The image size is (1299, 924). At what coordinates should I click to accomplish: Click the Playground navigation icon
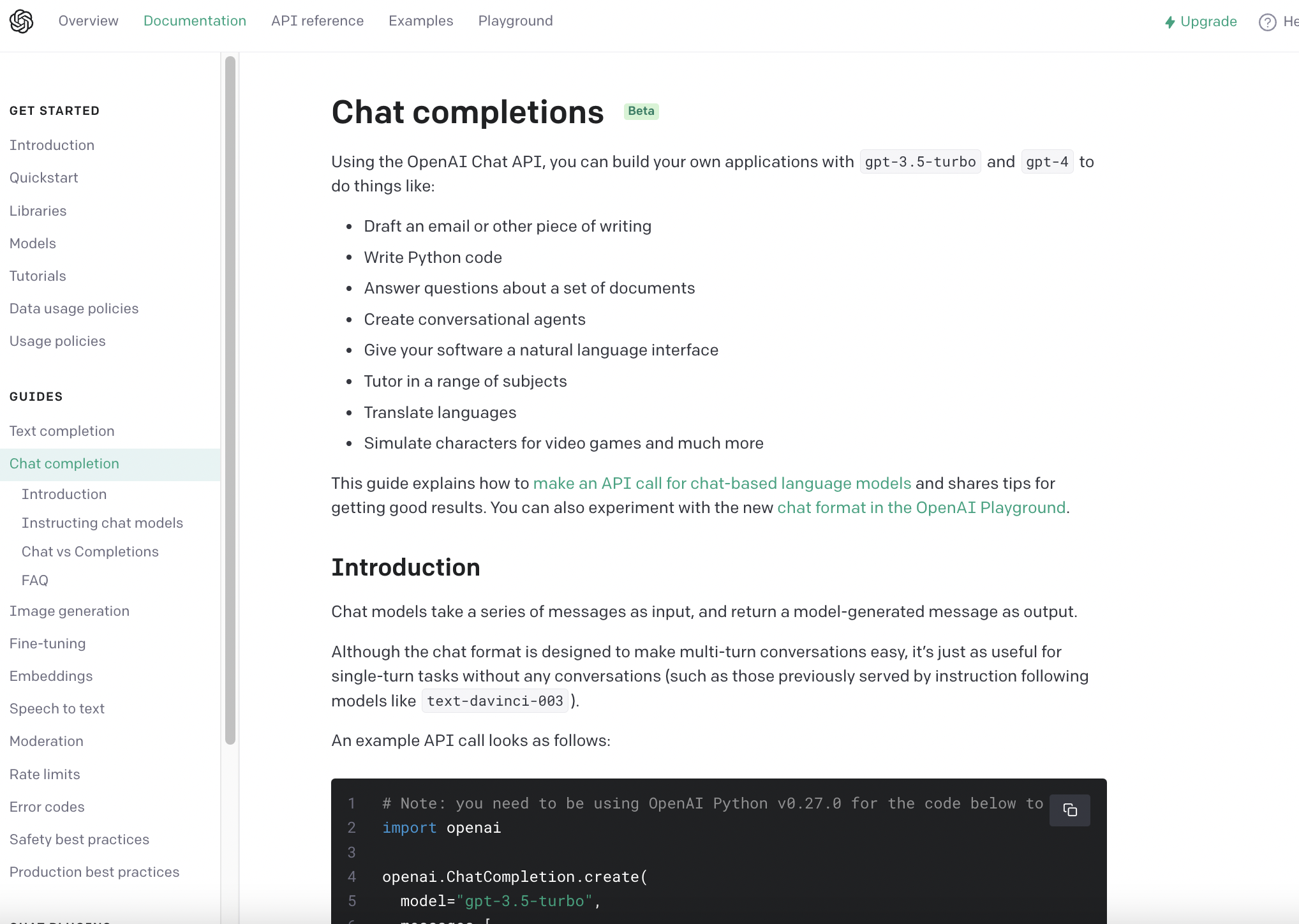pos(515,21)
